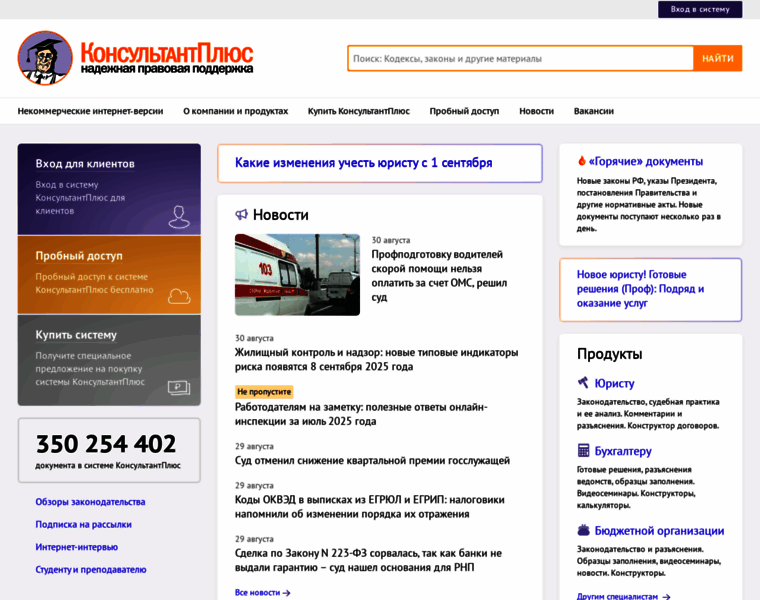The width and height of the screenshot is (760, 600).
Task: Click the КонсультантПлюс logo text
Action: pyautogui.click(x=167, y=58)
